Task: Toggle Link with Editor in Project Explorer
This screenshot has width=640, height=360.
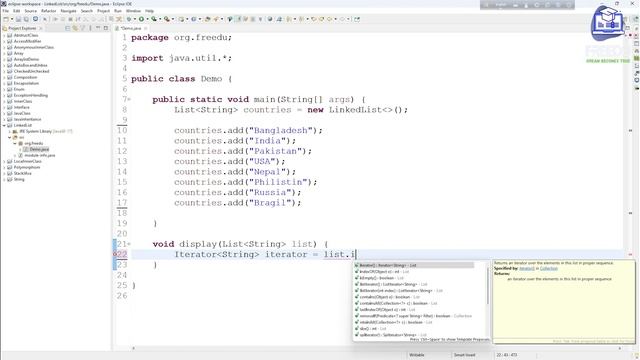Action: (75, 28)
